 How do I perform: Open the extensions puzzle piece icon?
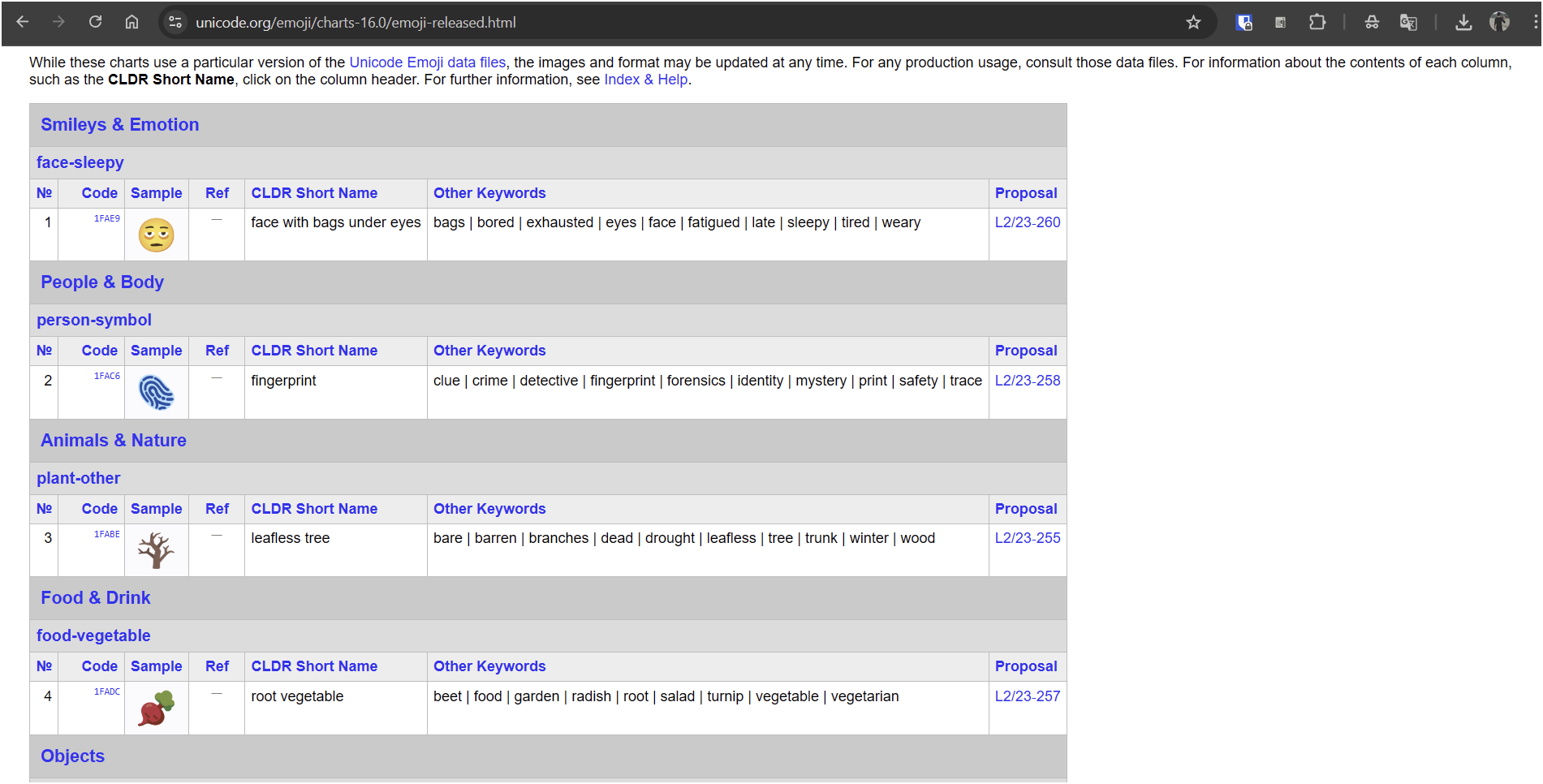pyautogui.click(x=1317, y=22)
